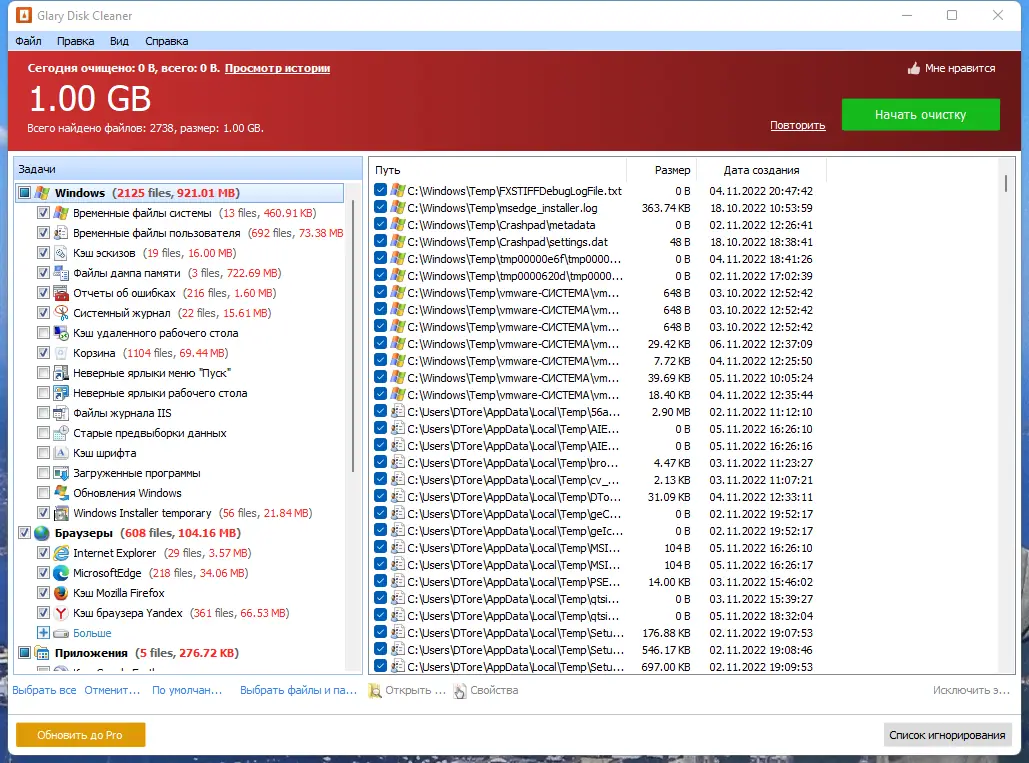Click the Microsoft Edge icon
Screen dimensions: 1029x763
point(60,573)
